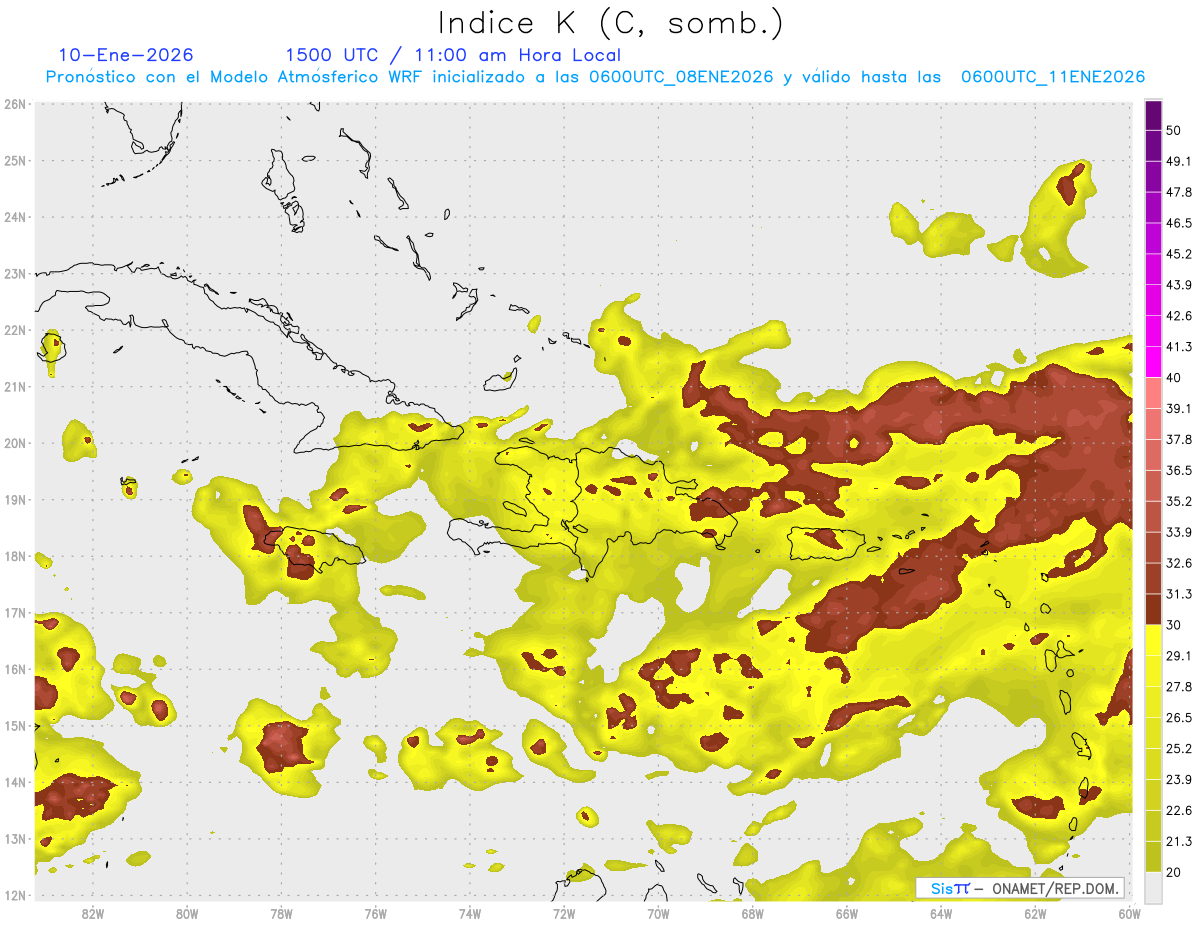Image resolution: width=1200 pixels, height=927 pixels.
Task: Click the '19N' latitude axis label
Action: pos(15,500)
